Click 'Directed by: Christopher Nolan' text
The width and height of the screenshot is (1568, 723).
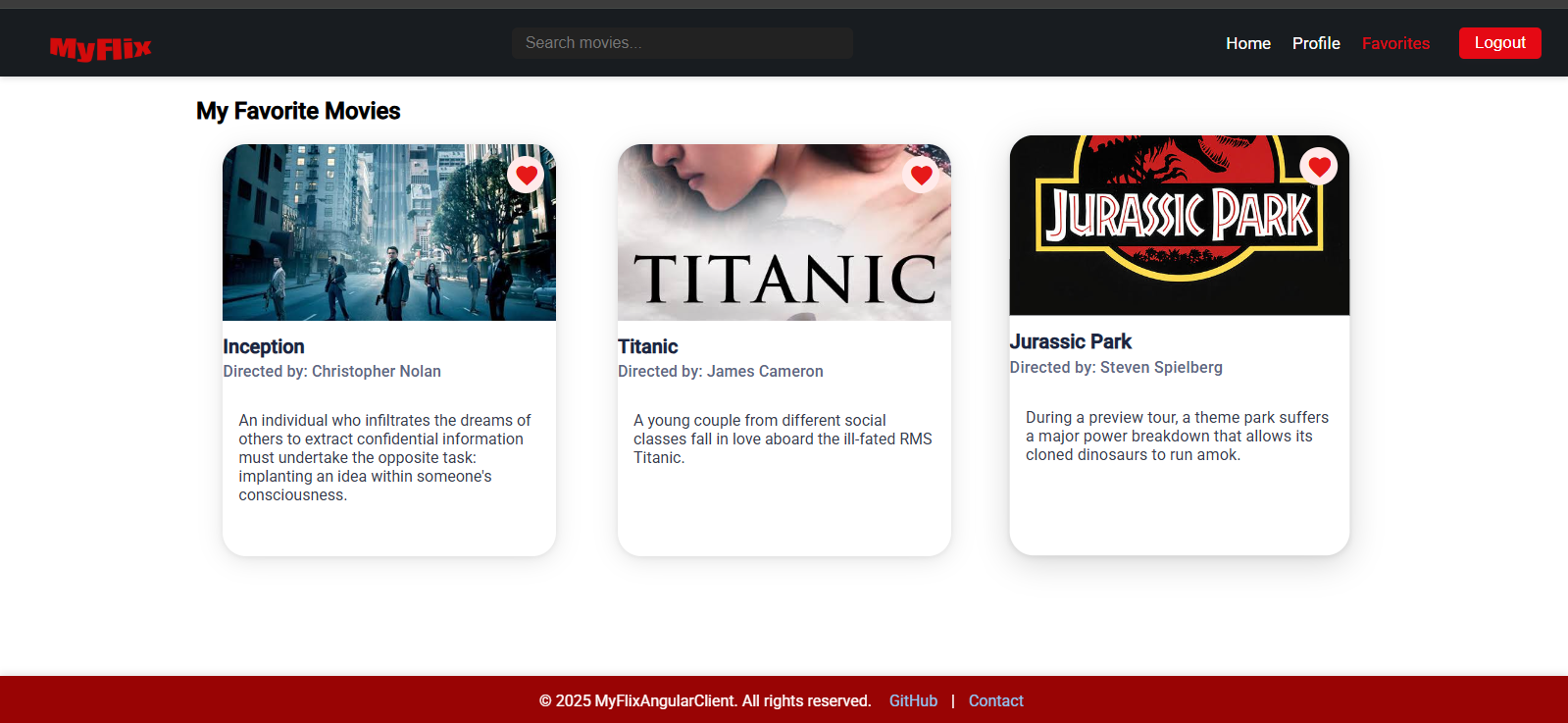(332, 371)
